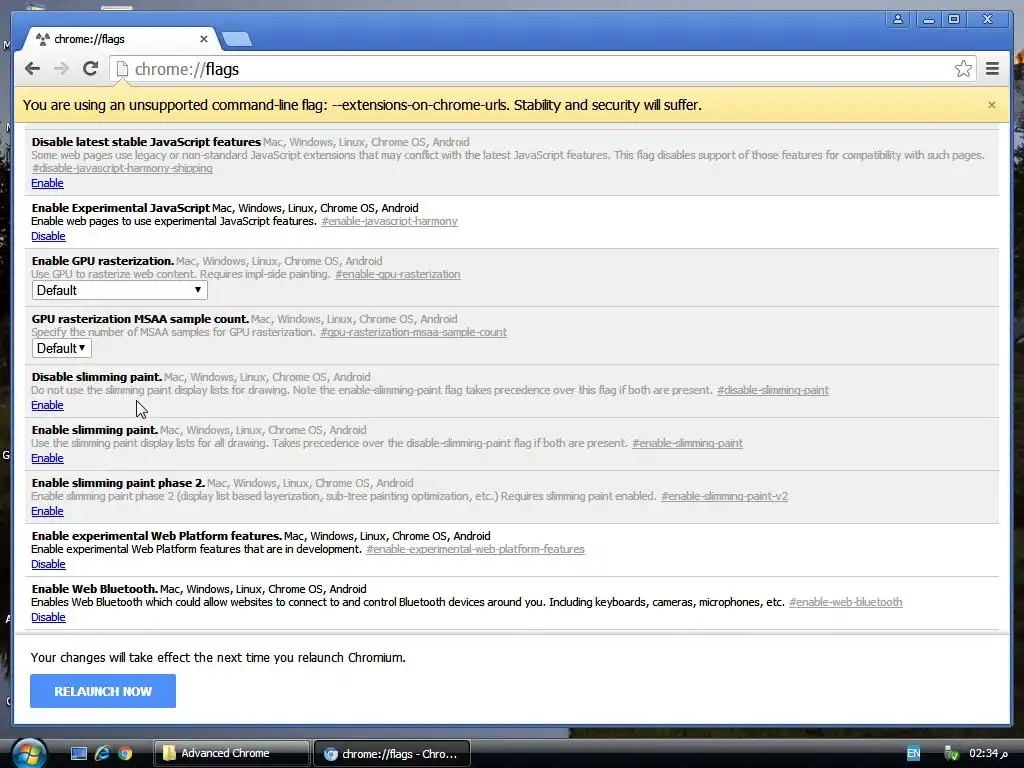Open #disable-slimming-paint anchor link

tap(773, 391)
